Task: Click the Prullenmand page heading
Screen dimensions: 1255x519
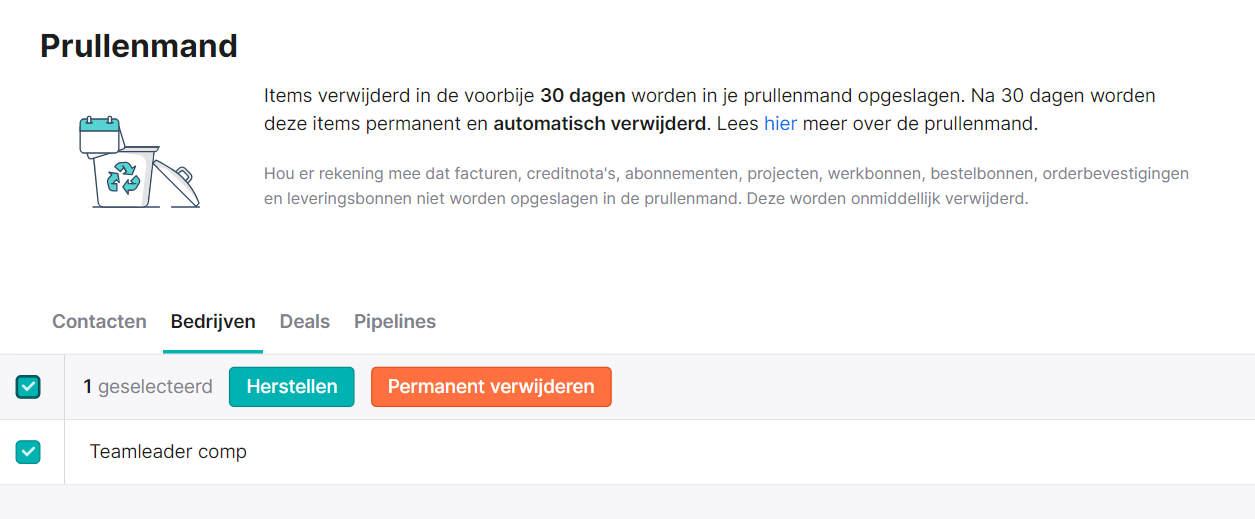Action: [139, 46]
